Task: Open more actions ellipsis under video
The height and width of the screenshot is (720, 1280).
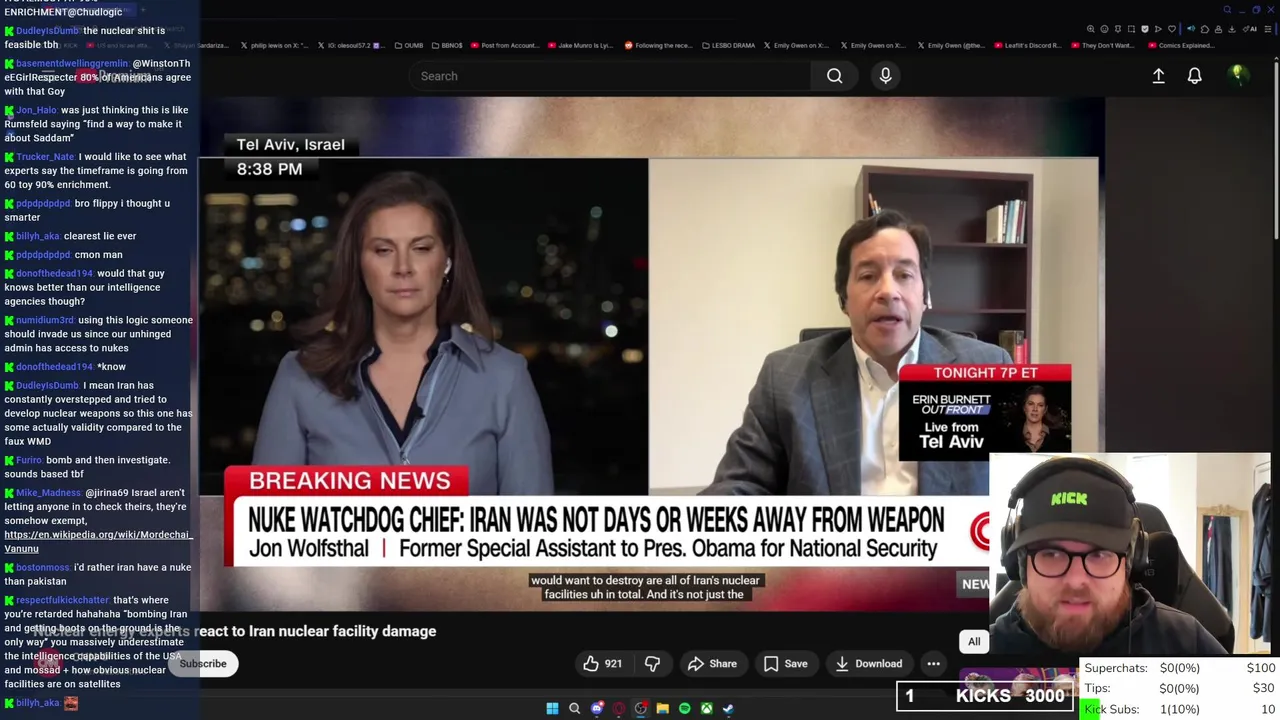Action: point(933,663)
